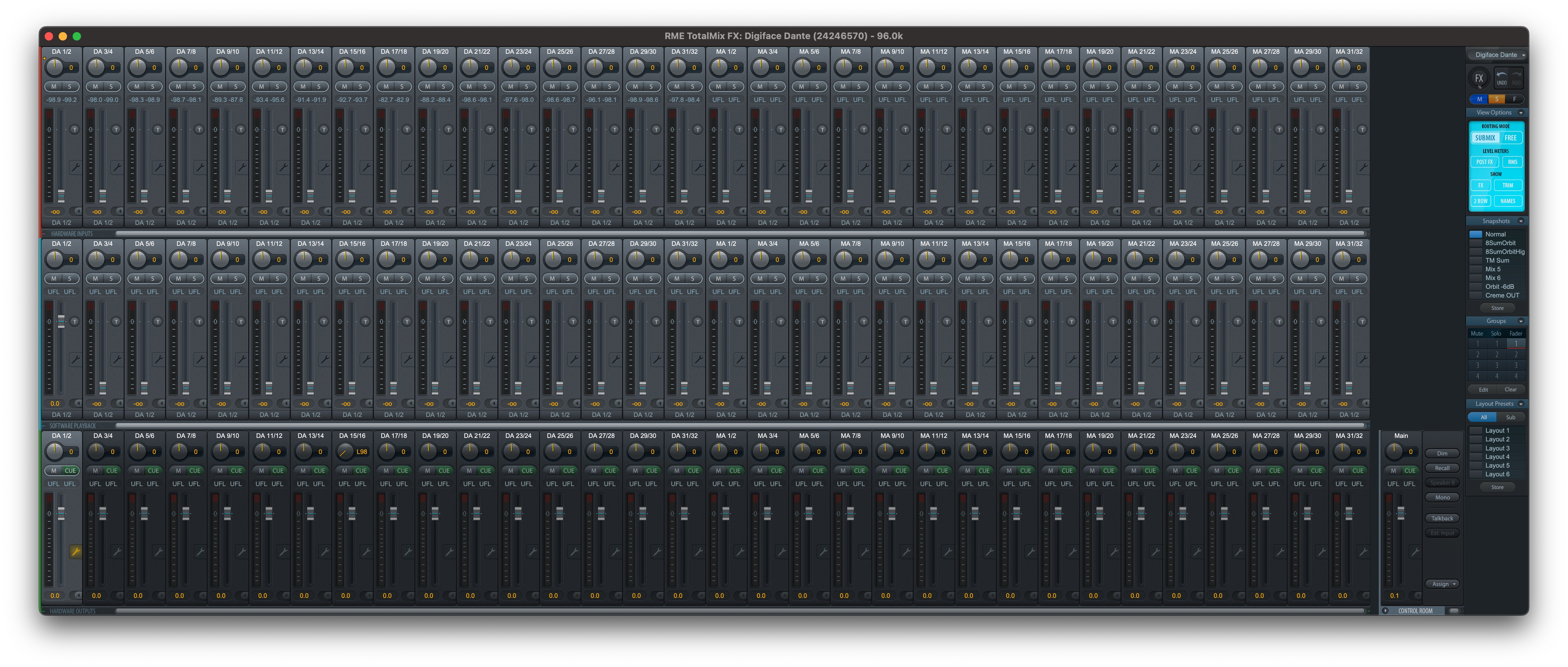Click the T trim button on hardware input MA 31/32

[x=1362, y=129]
